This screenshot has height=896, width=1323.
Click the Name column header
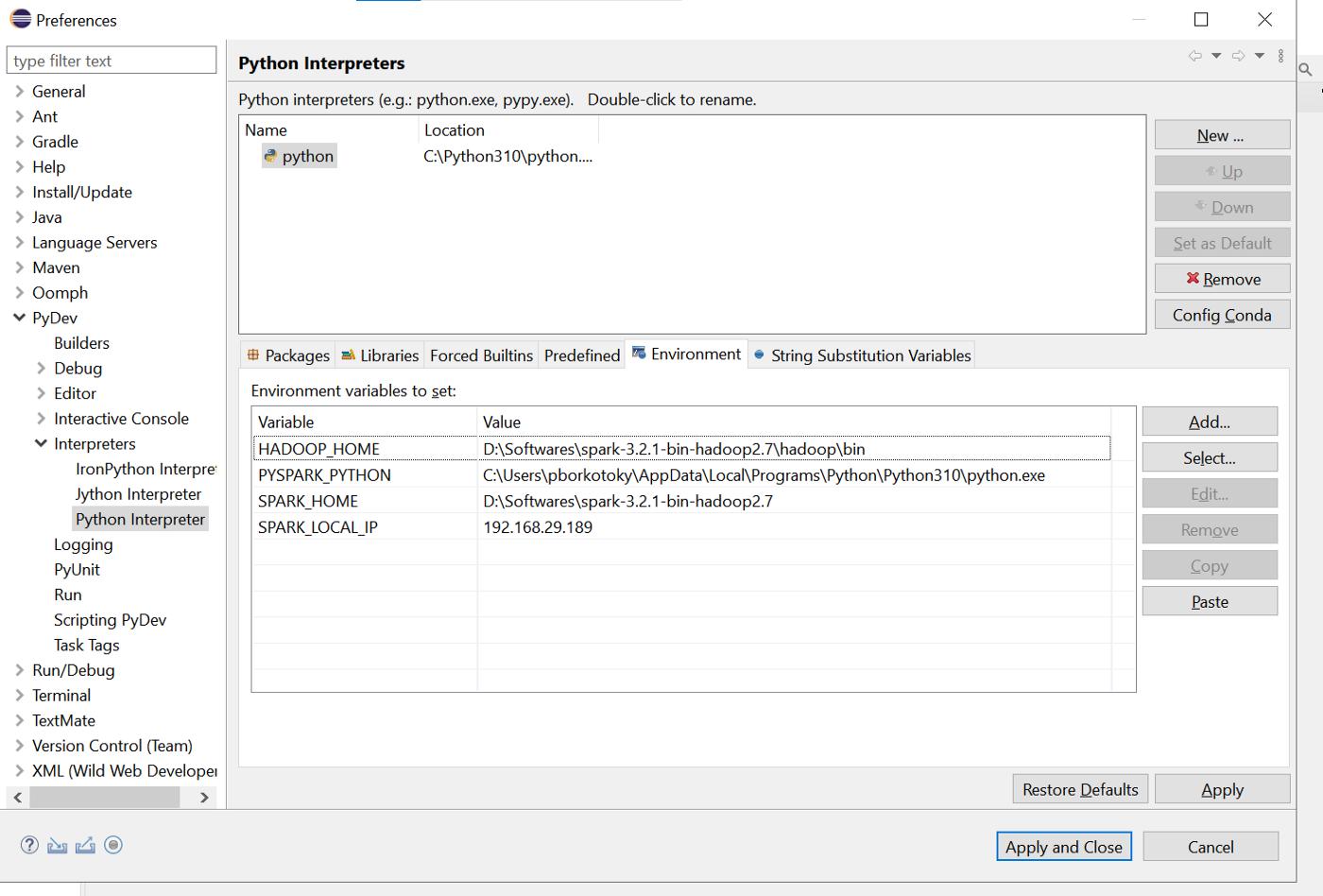click(329, 130)
